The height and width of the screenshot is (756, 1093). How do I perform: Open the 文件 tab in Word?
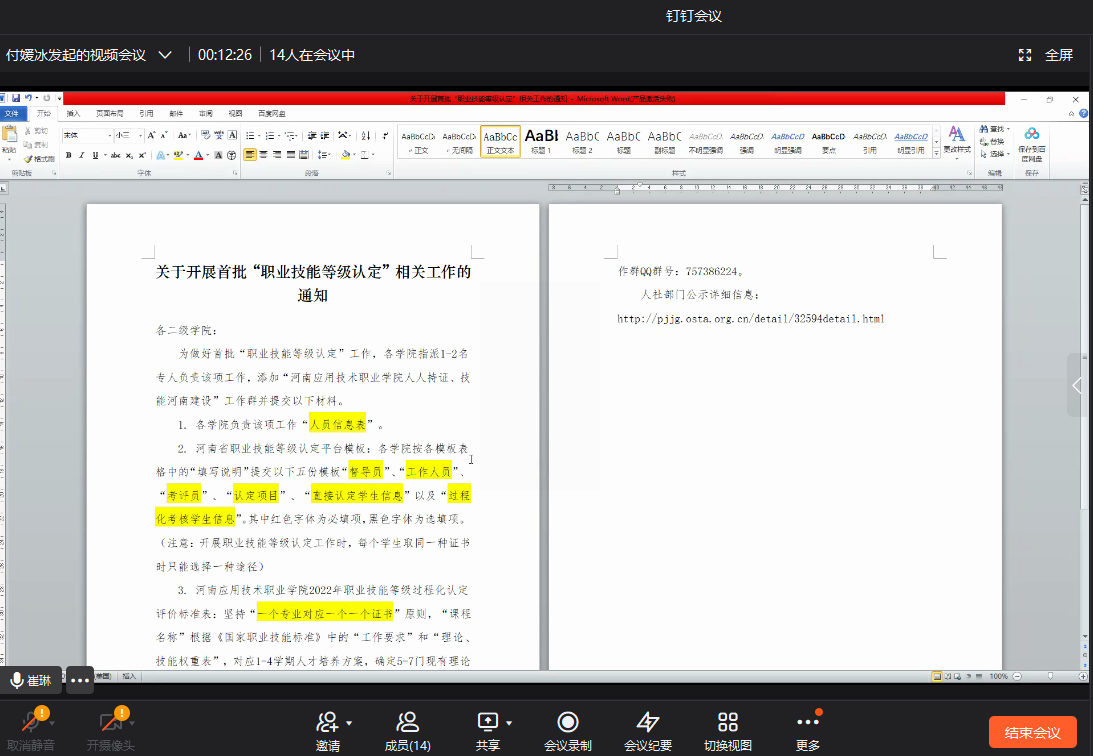tap(11, 114)
